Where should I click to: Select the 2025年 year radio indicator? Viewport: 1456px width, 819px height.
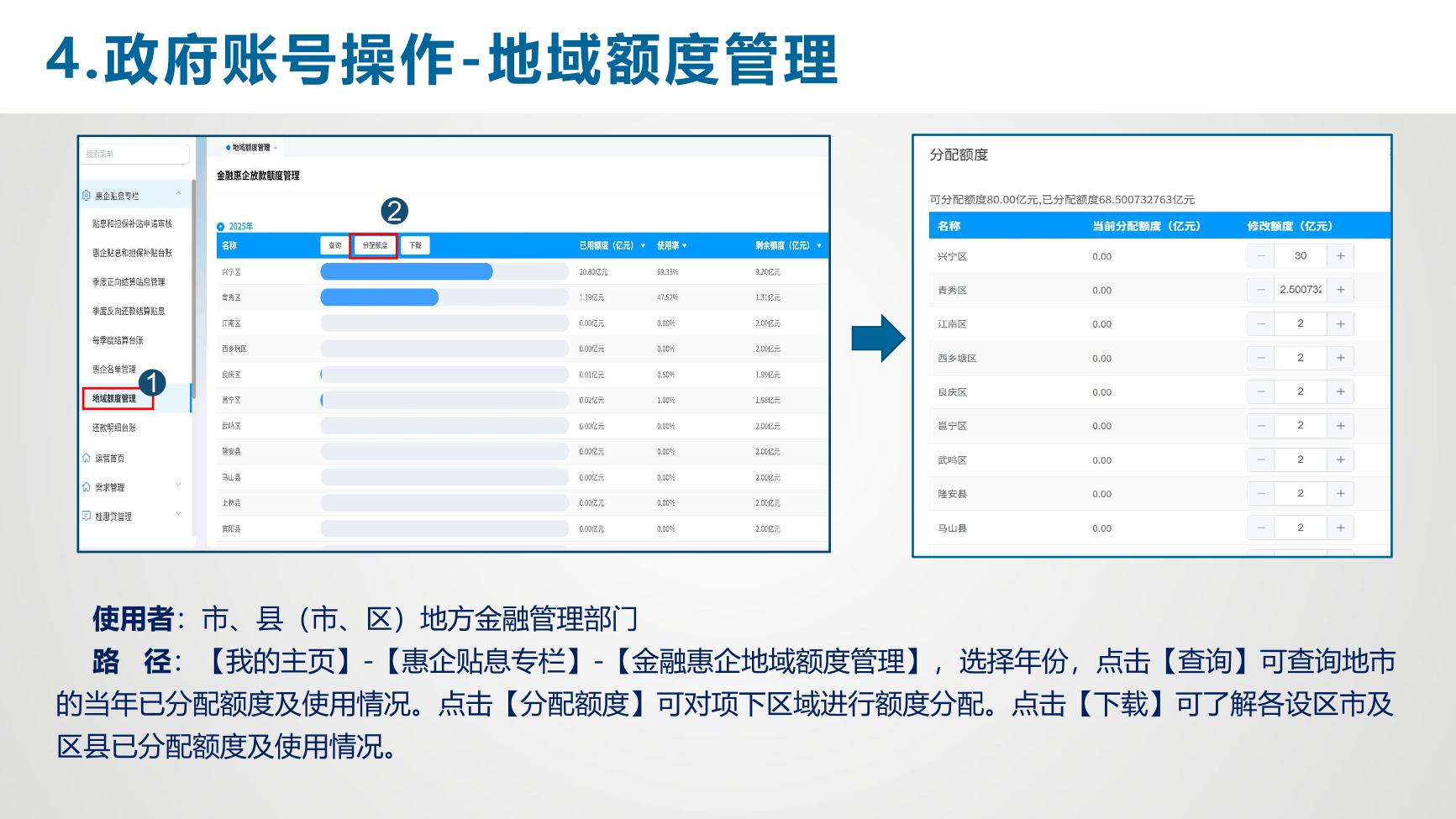[x=221, y=227]
